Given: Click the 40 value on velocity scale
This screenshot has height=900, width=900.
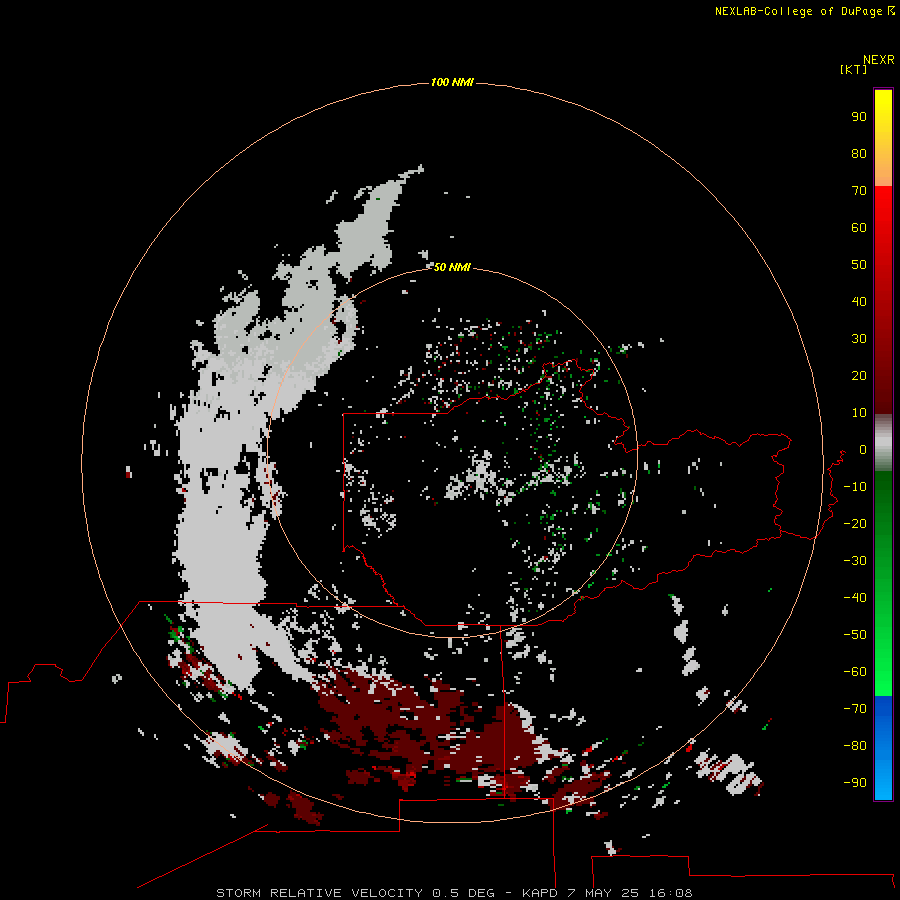Looking at the screenshot, I should pos(859,301).
